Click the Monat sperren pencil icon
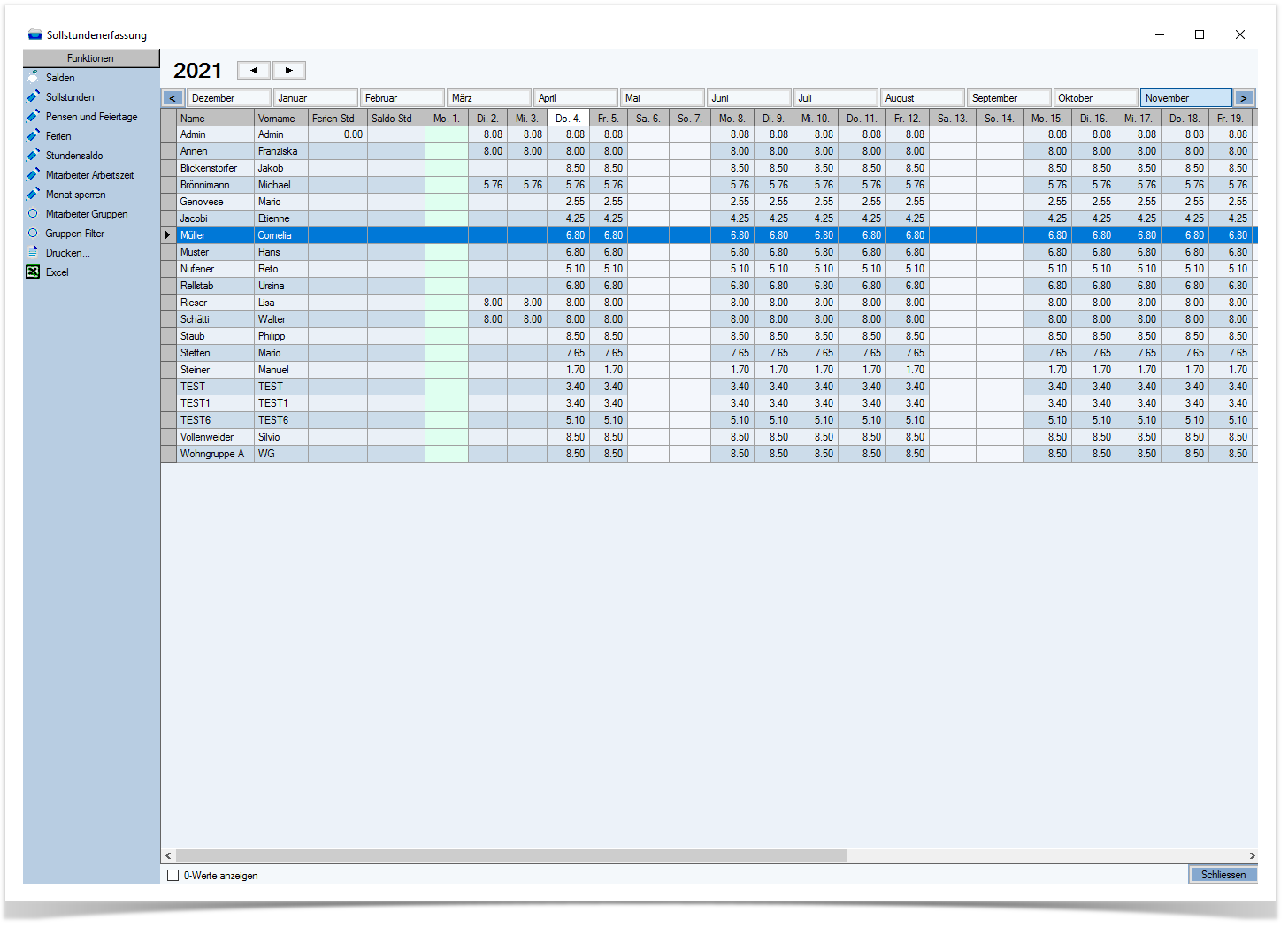Viewport: 1288px width, 927px height. (x=33, y=194)
